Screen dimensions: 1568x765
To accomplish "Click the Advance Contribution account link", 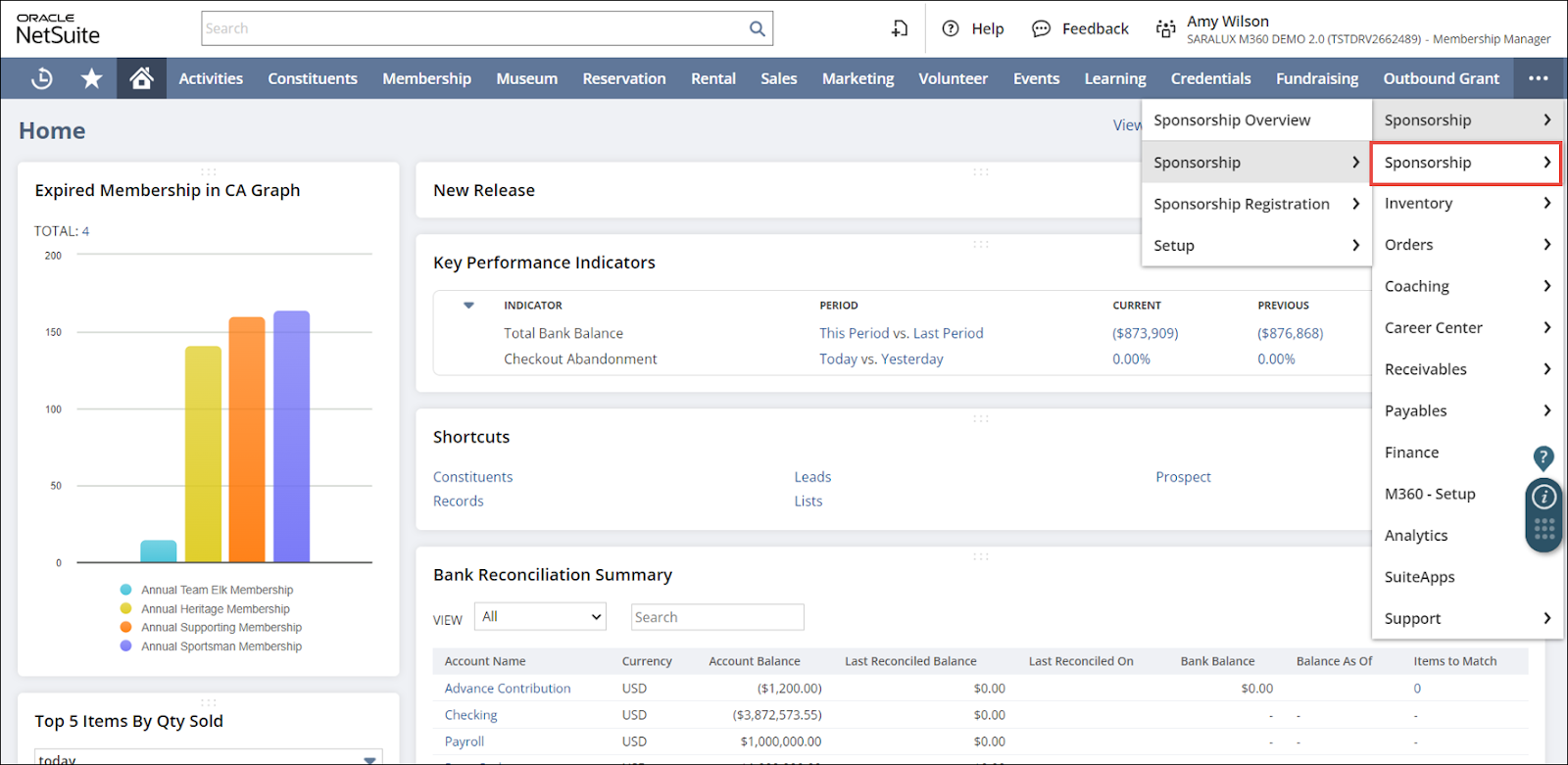I will pyautogui.click(x=507, y=689).
